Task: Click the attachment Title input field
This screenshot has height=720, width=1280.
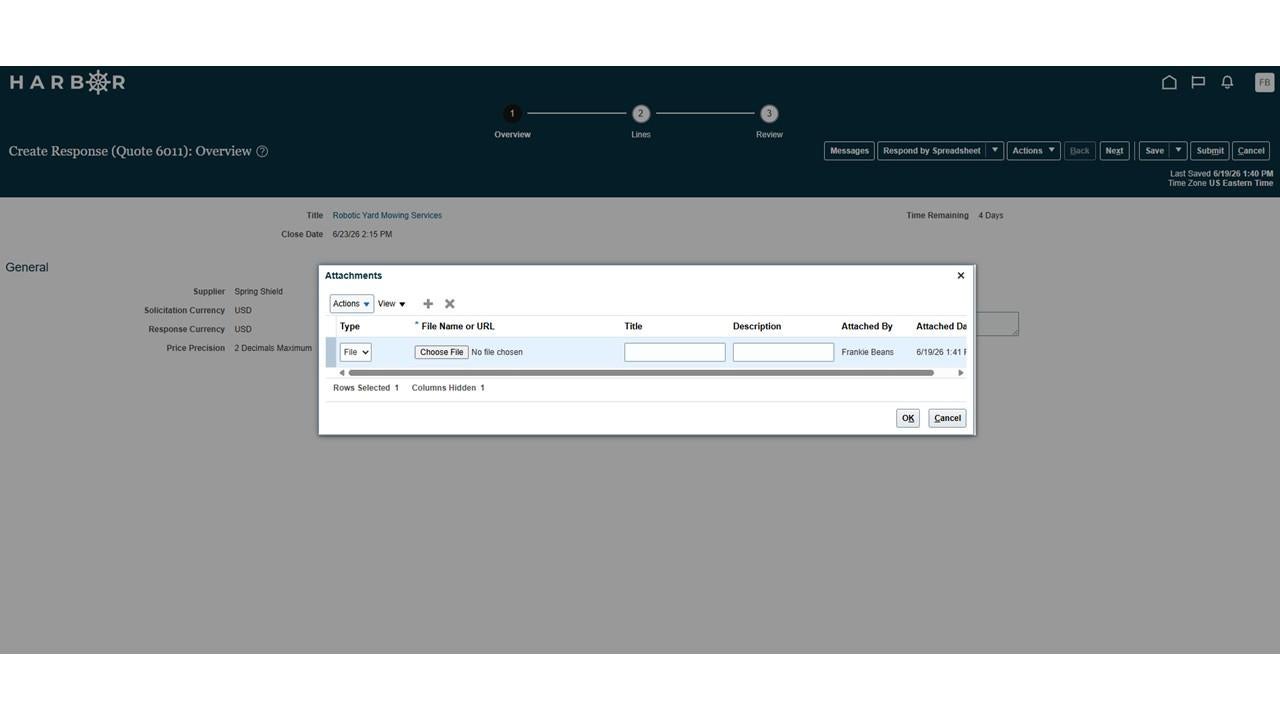Action: [675, 352]
